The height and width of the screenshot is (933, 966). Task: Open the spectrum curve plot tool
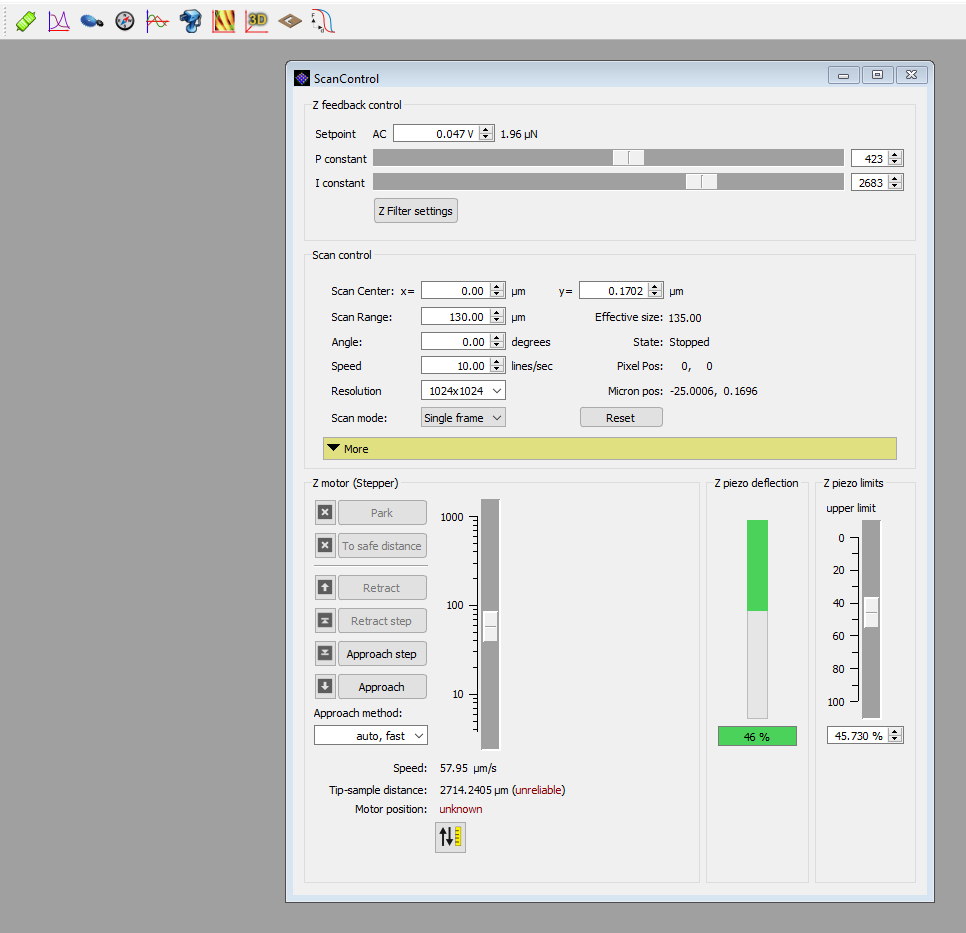[59, 20]
